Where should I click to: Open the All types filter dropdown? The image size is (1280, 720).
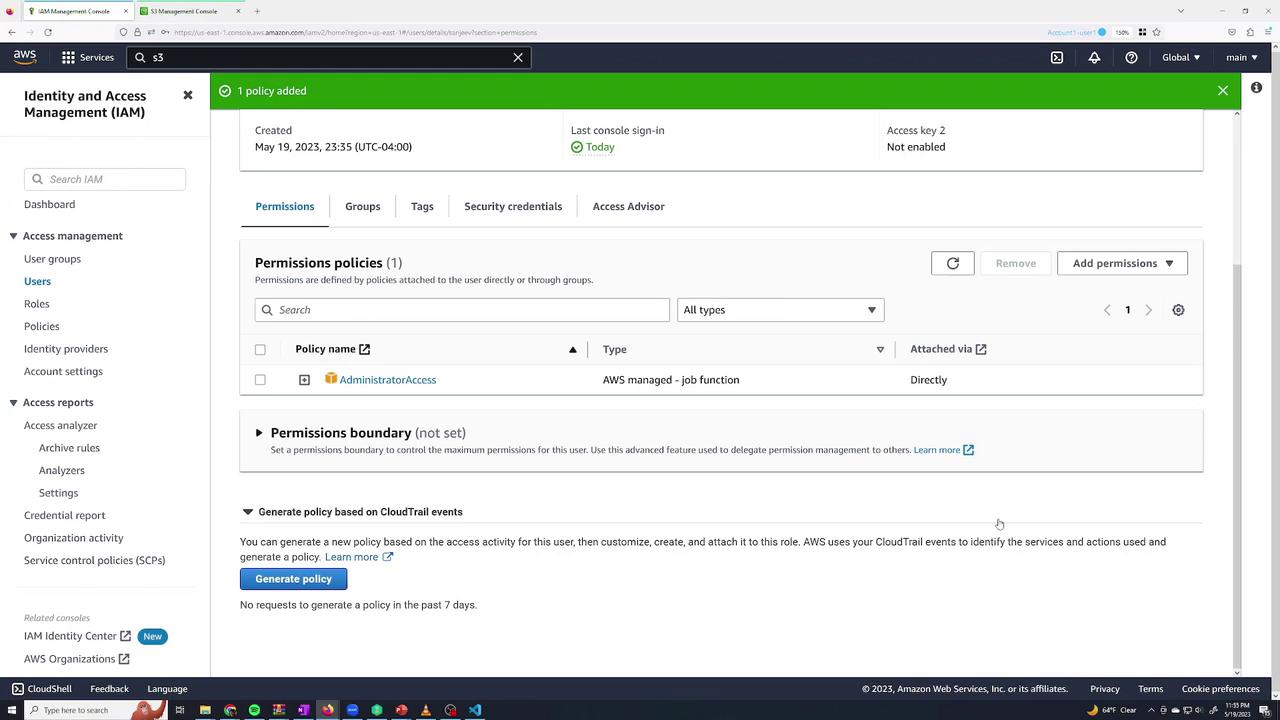tap(780, 310)
